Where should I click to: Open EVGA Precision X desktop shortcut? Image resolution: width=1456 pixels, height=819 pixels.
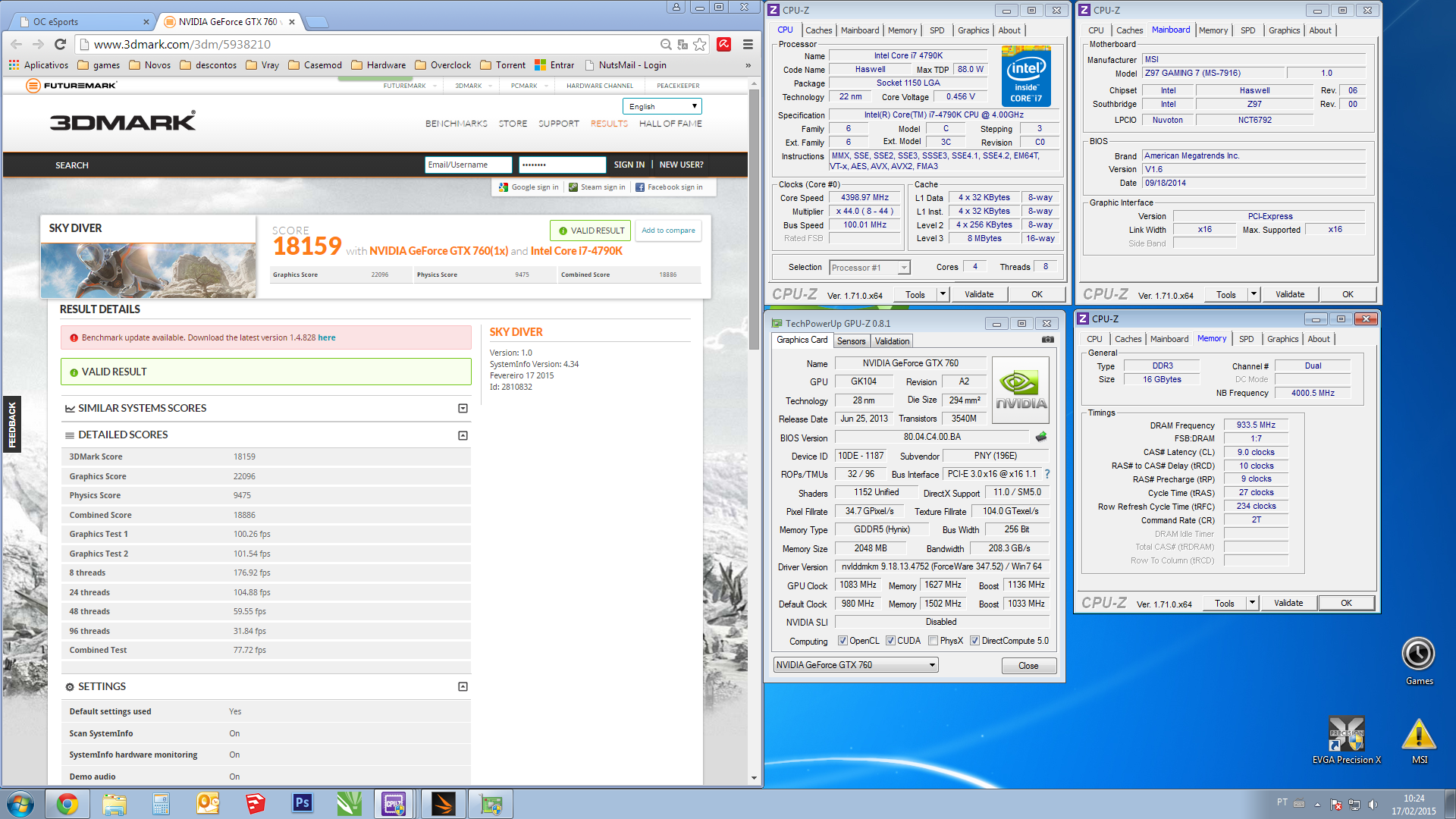coord(1346,739)
